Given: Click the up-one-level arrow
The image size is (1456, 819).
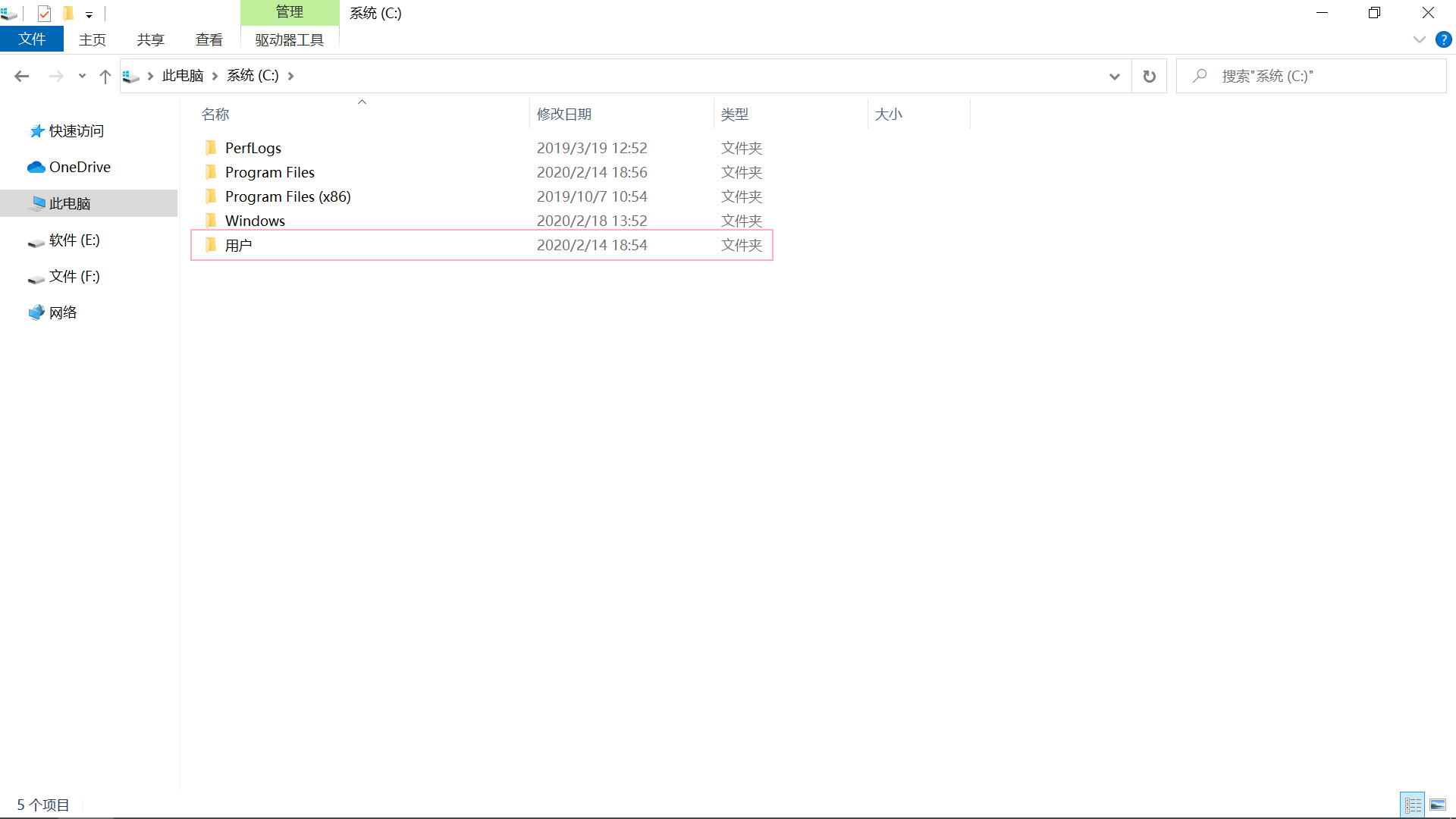Looking at the screenshot, I should coord(105,76).
